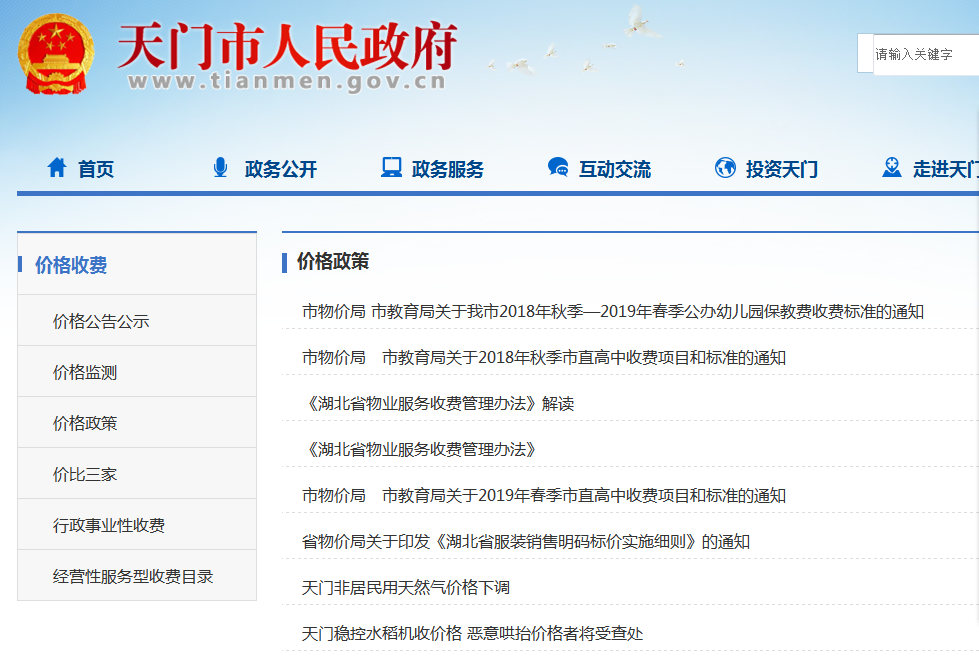
Task: Choose 价格政策 in the left sidebar
Action: (85, 423)
